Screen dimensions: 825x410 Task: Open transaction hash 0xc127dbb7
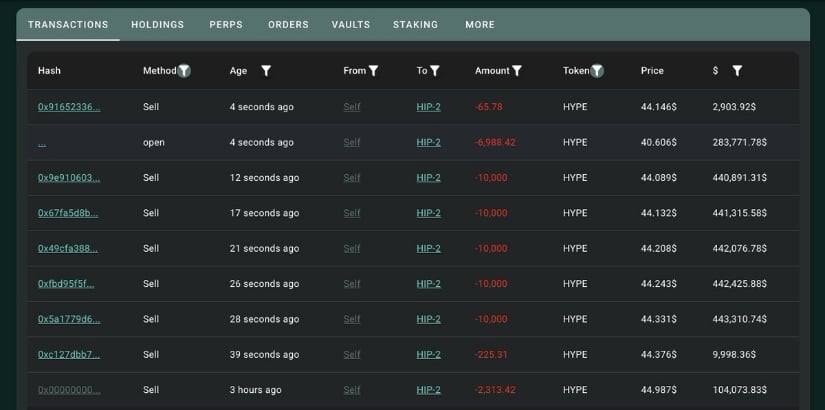point(69,355)
